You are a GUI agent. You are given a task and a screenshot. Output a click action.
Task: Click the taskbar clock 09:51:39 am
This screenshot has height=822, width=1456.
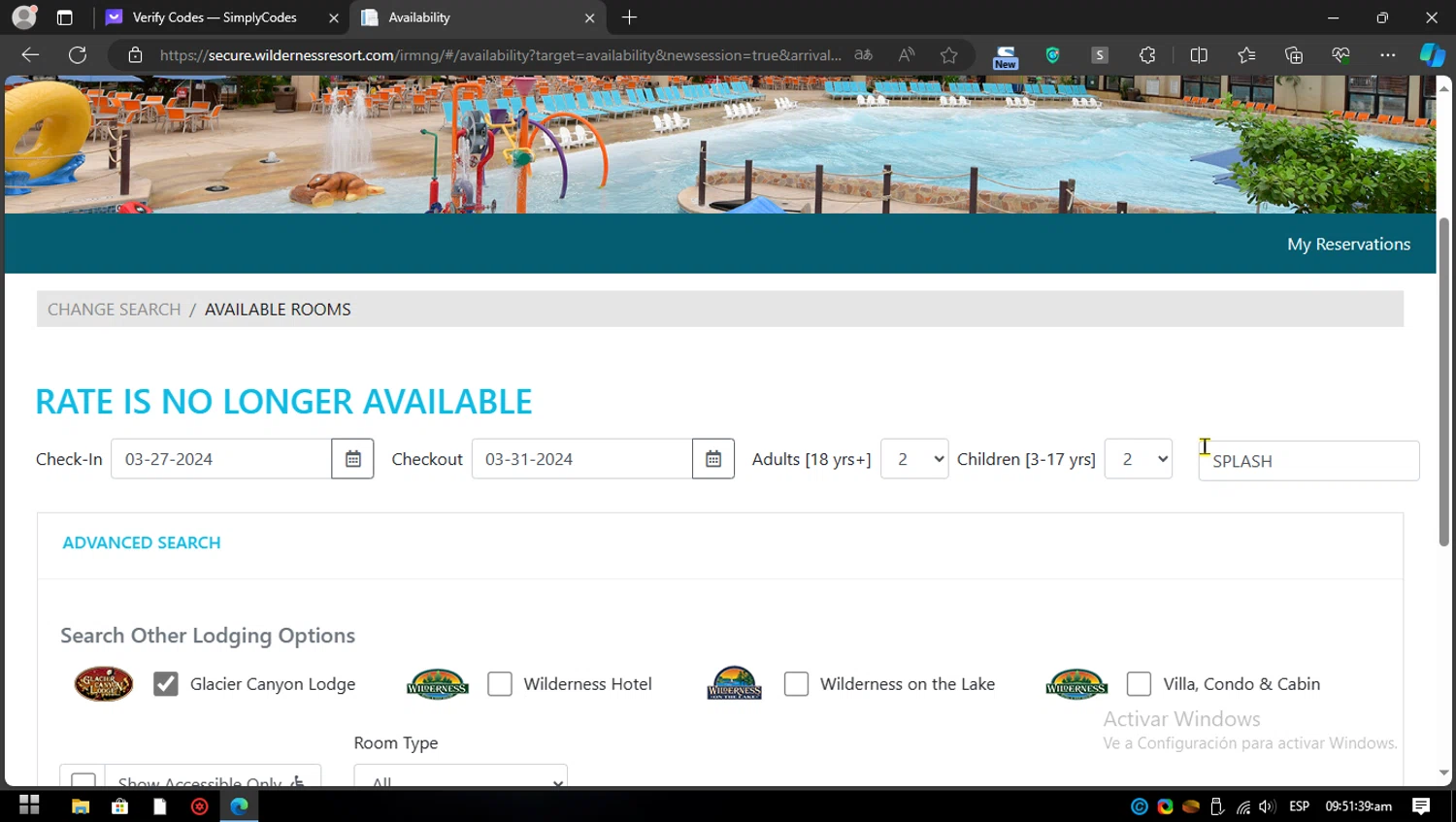(1359, 806)
